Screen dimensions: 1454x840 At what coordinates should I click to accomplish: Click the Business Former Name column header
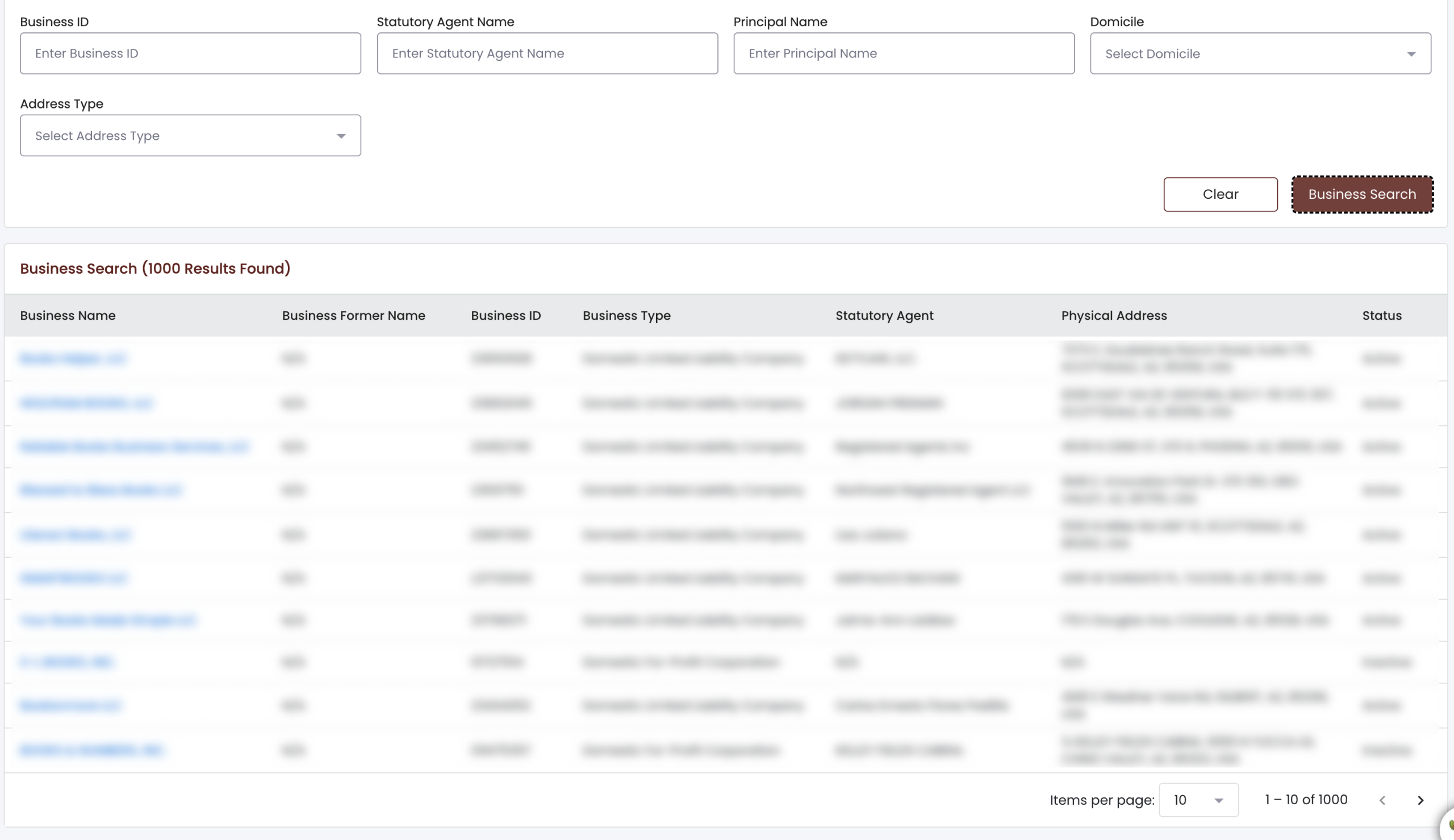pos(353,316)
